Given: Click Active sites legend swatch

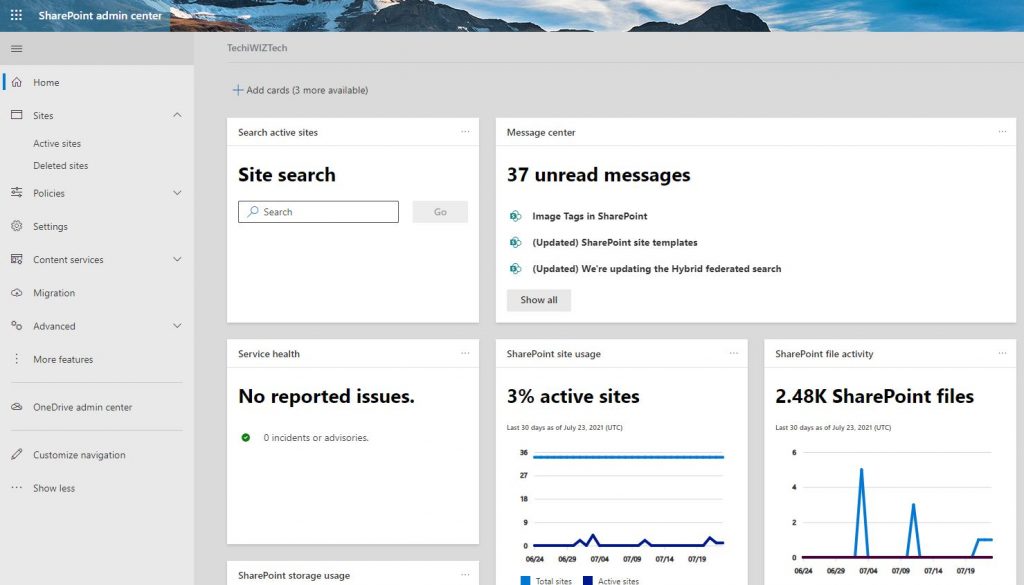Looking at the screenshot, I should (588, 580).
